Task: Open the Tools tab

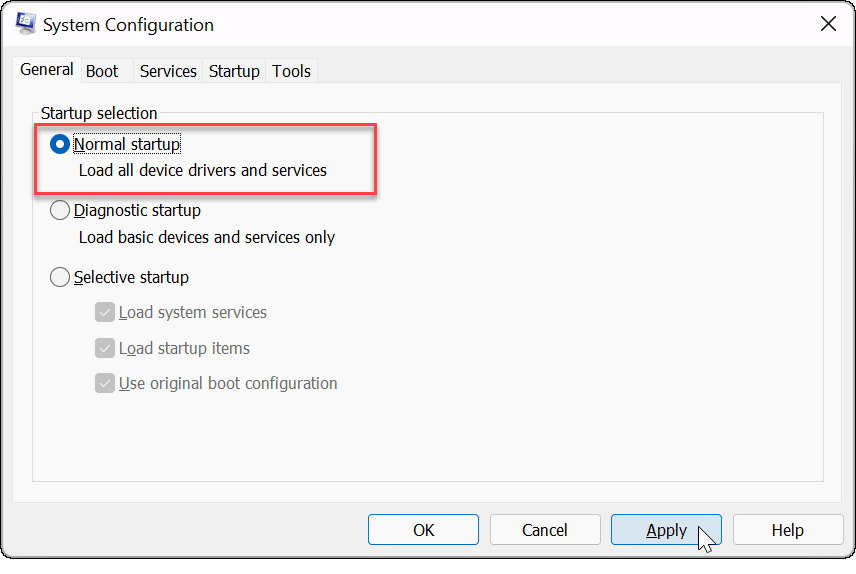Action: coord(291,71)
